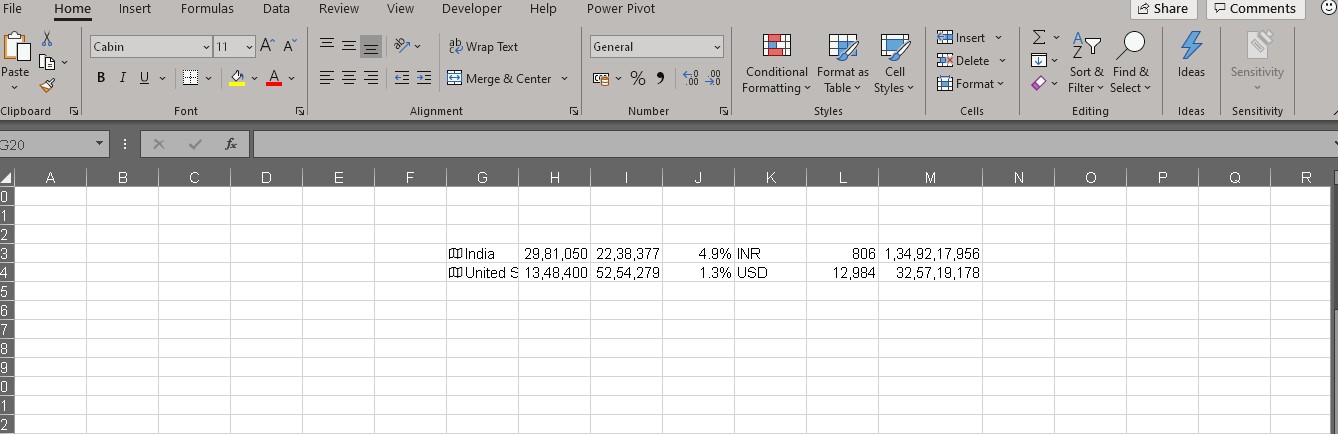1338x434 pixels.
Task: Apply the yellow fill color
Action: [237, 78]
